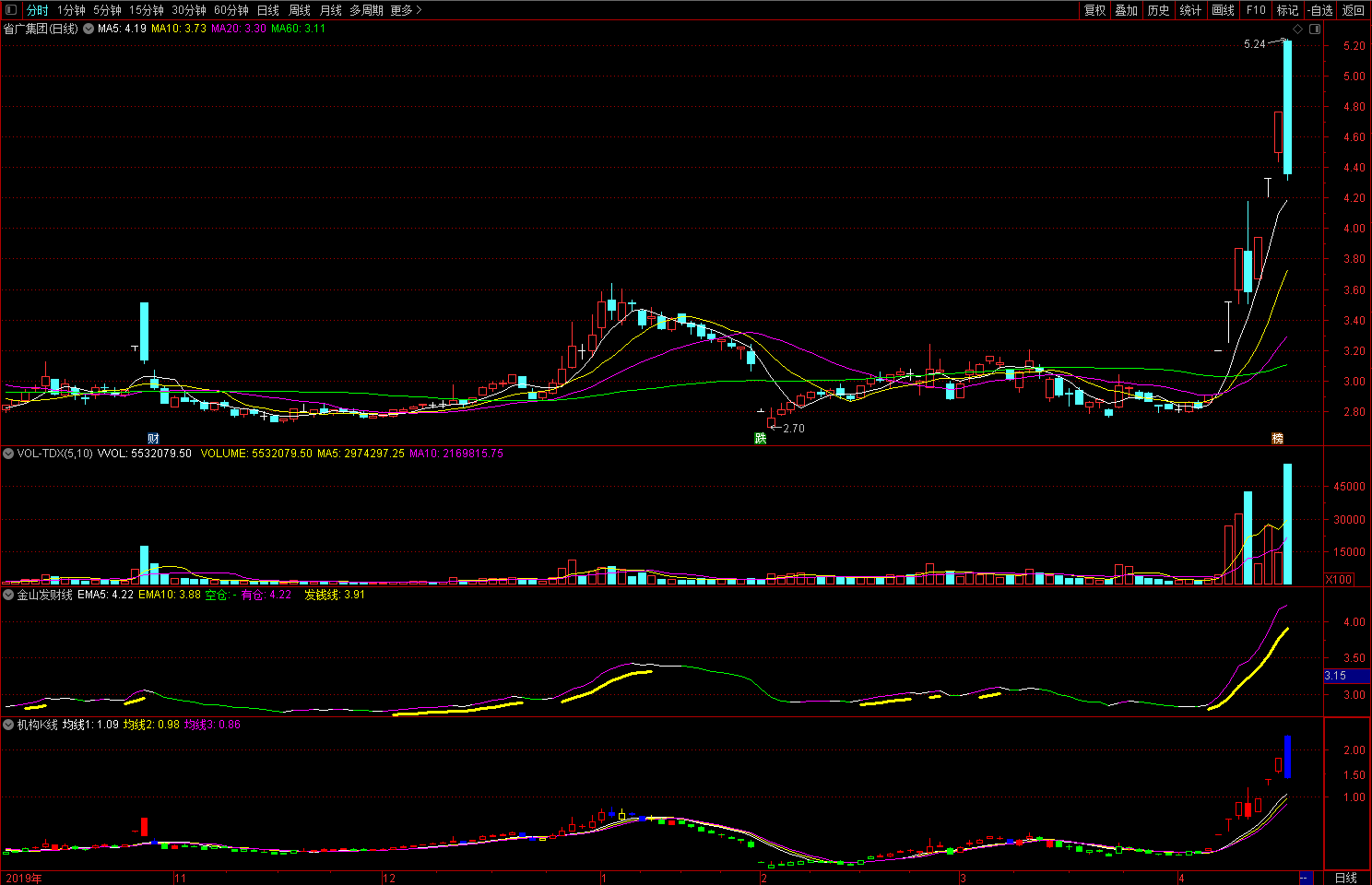
Task: Expand the 金山发财线 indicator dropdown
Action: click(x=8, y=595)
